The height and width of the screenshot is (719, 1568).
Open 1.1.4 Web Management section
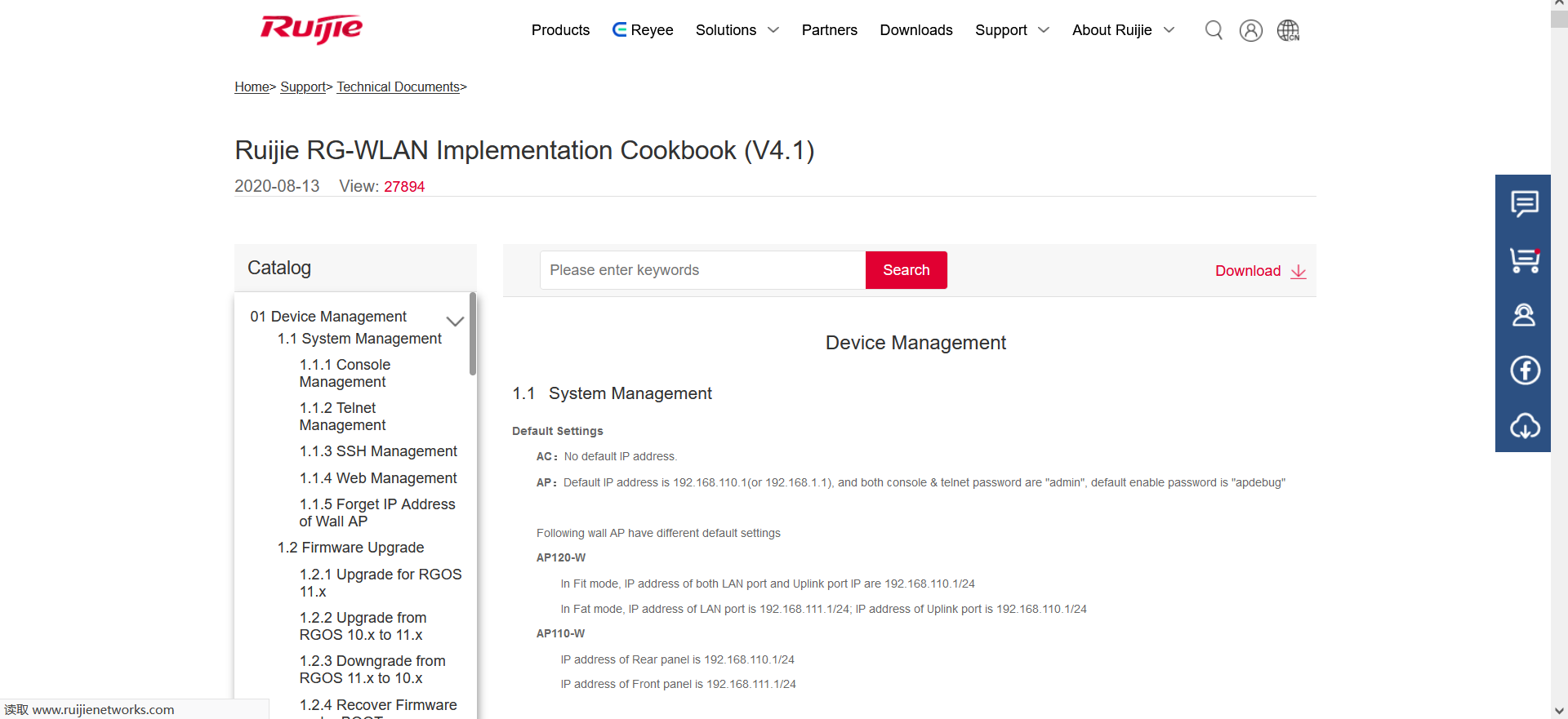point(378,478)
